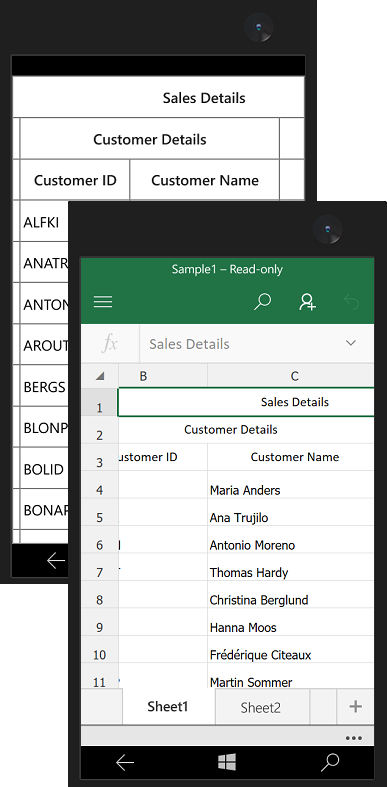
Task: Open the more options ellipsis
Action: (354, 738)
